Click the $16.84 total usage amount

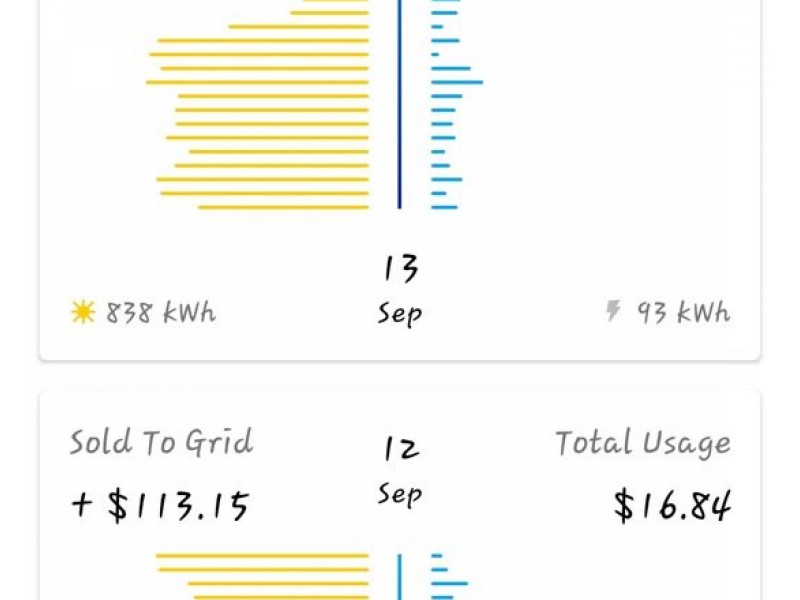tap(672, 506)
